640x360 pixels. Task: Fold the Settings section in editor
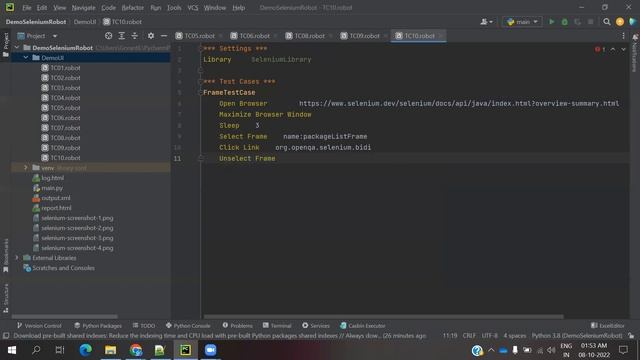click(200, 49)
